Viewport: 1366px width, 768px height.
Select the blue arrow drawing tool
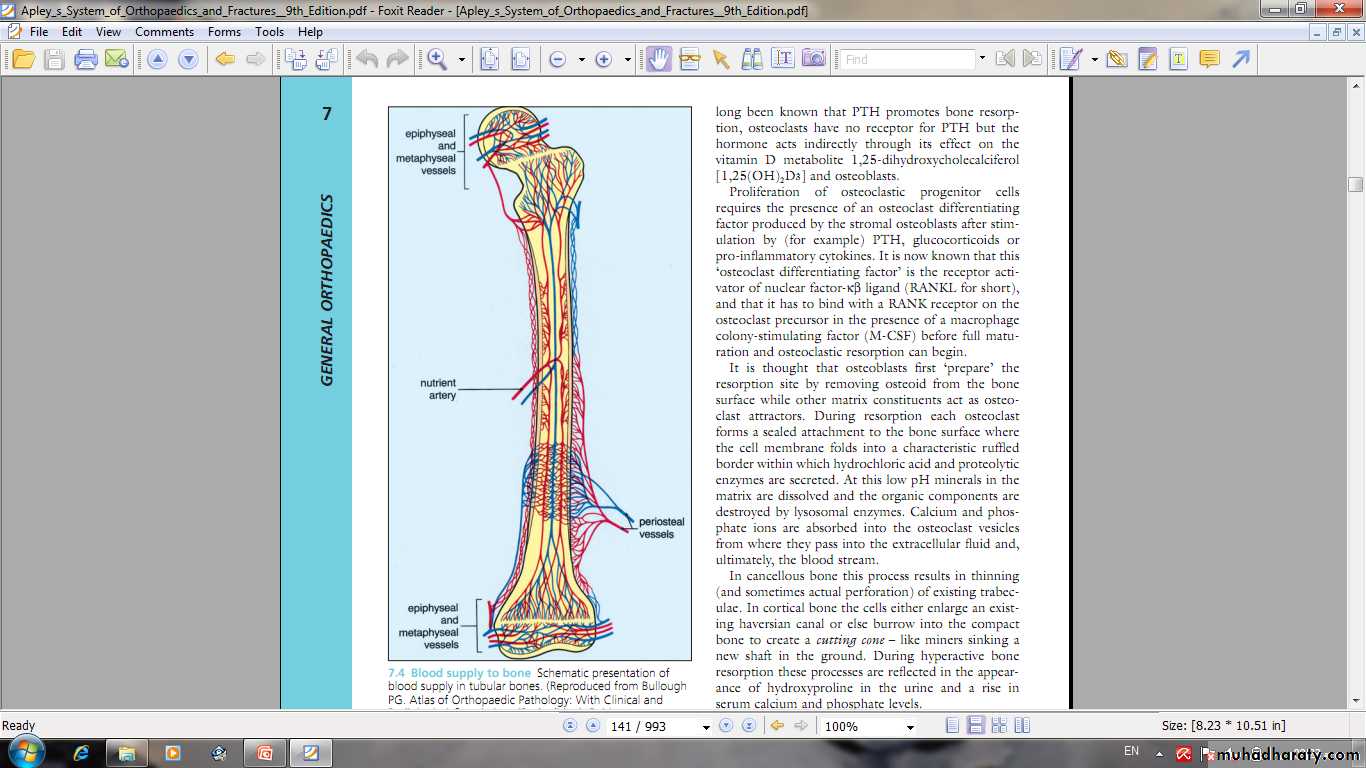(x=1241, y=60)
